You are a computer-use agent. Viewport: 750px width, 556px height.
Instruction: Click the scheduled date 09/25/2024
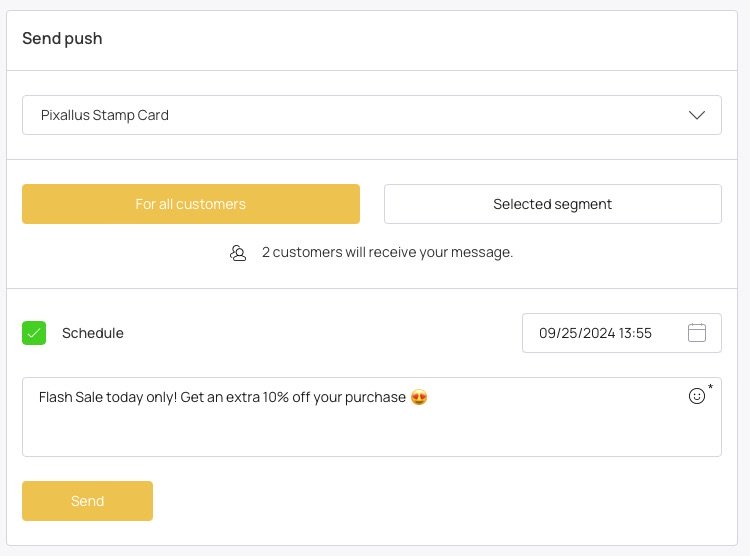point(577,333)
